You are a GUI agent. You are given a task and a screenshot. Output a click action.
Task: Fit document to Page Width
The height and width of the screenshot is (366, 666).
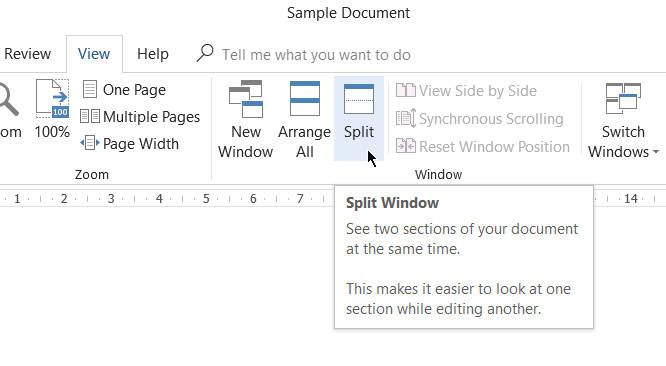pos(130,144)
